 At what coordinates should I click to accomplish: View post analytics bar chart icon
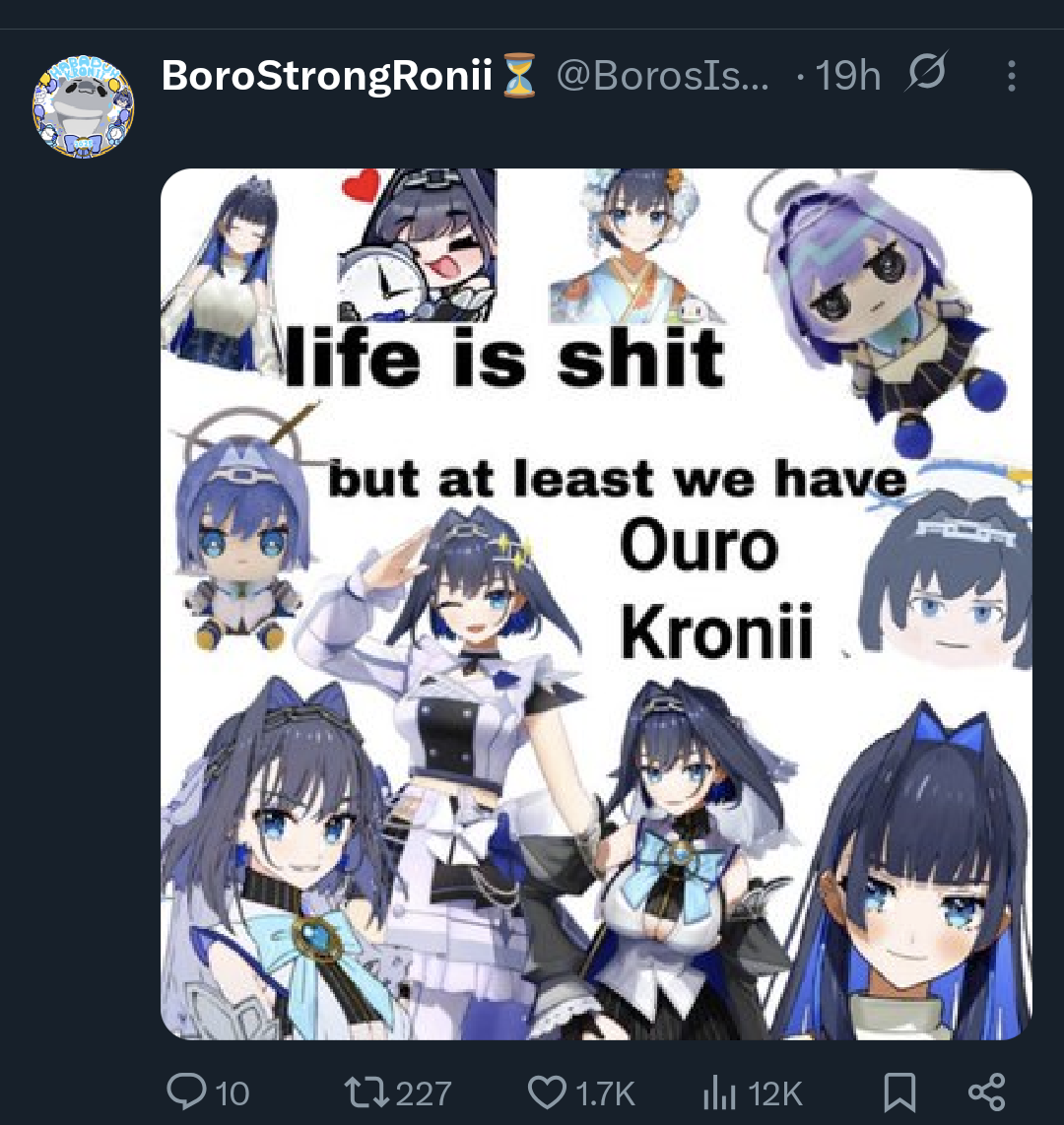tap(719, 1092)
